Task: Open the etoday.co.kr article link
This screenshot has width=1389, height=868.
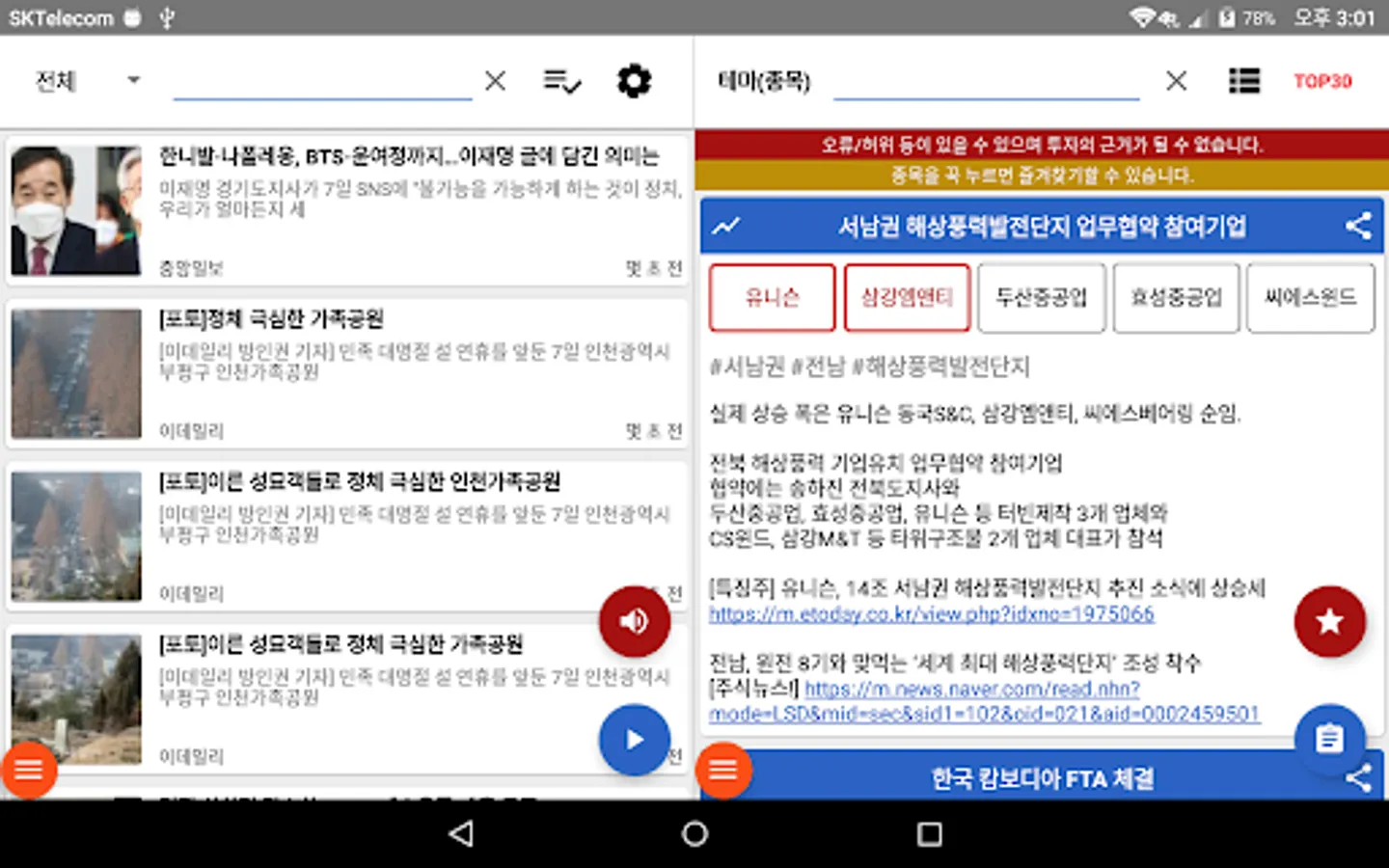Action: (x=932, y=614)
